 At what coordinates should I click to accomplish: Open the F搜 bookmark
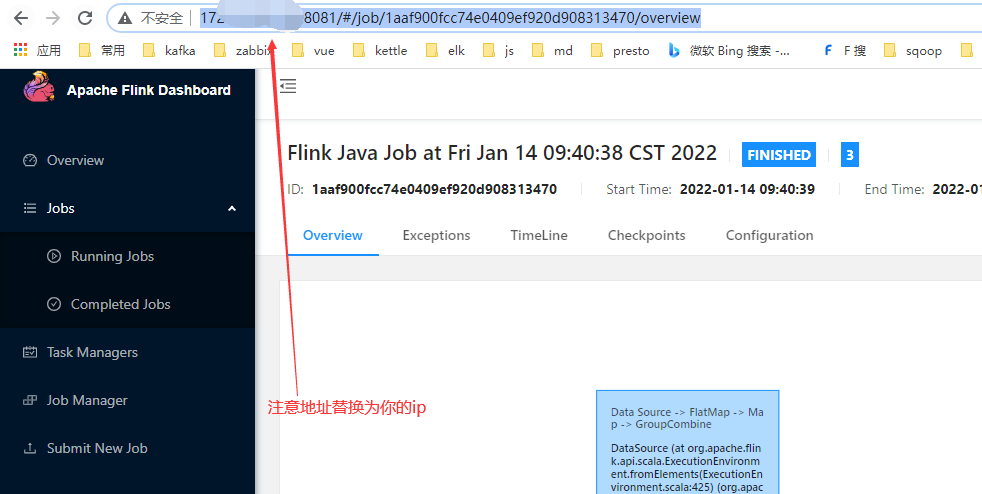(844, 51)
